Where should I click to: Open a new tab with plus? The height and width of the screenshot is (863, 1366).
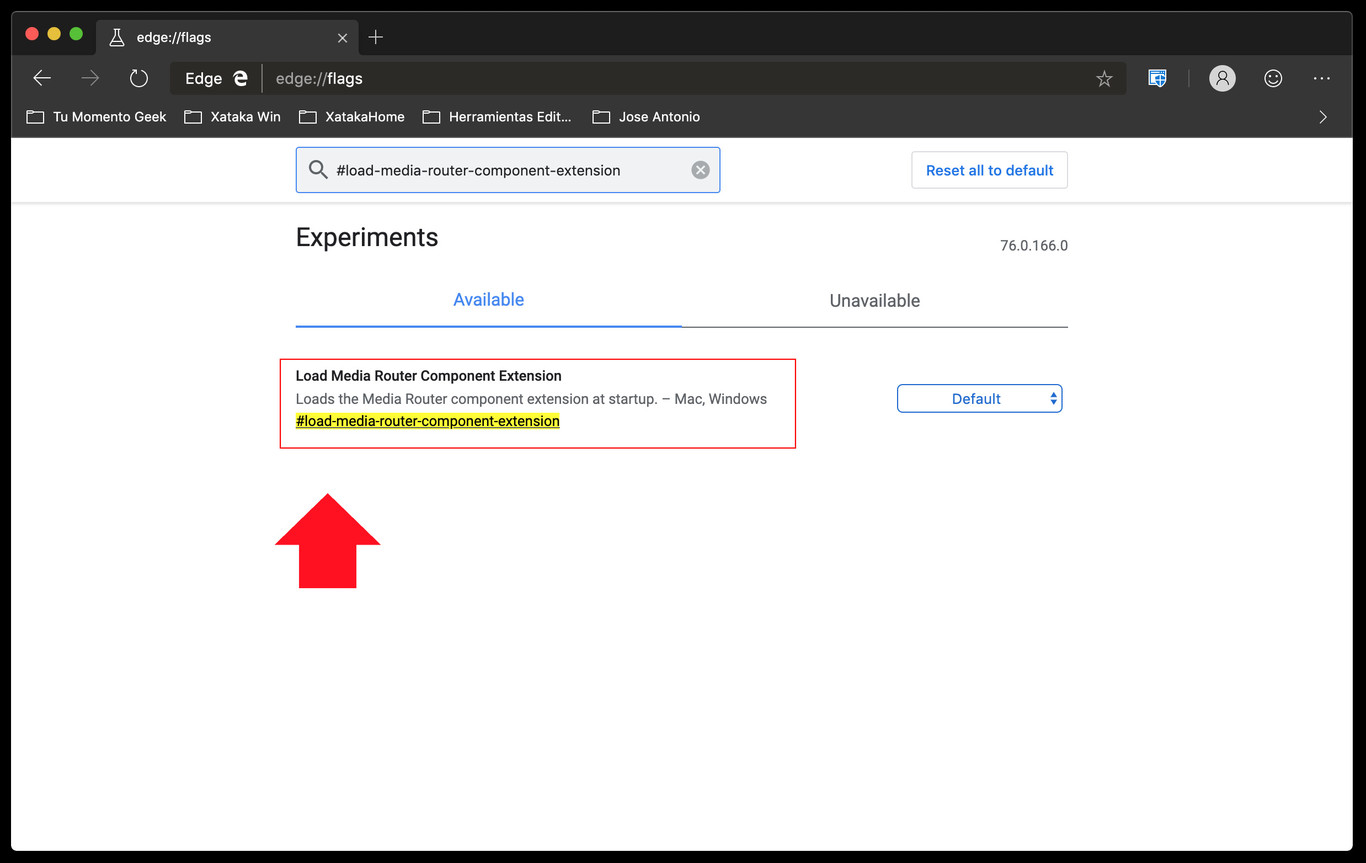coord(376,37)
